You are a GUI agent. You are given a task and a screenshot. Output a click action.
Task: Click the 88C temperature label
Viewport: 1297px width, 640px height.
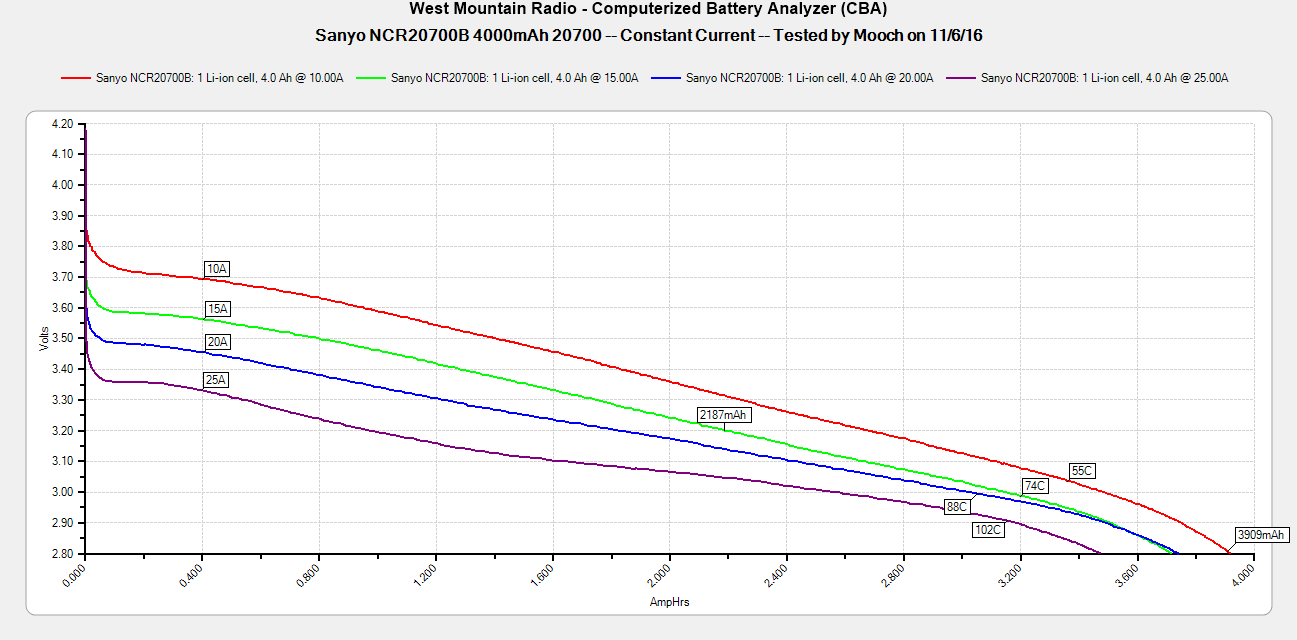point(957,507)
